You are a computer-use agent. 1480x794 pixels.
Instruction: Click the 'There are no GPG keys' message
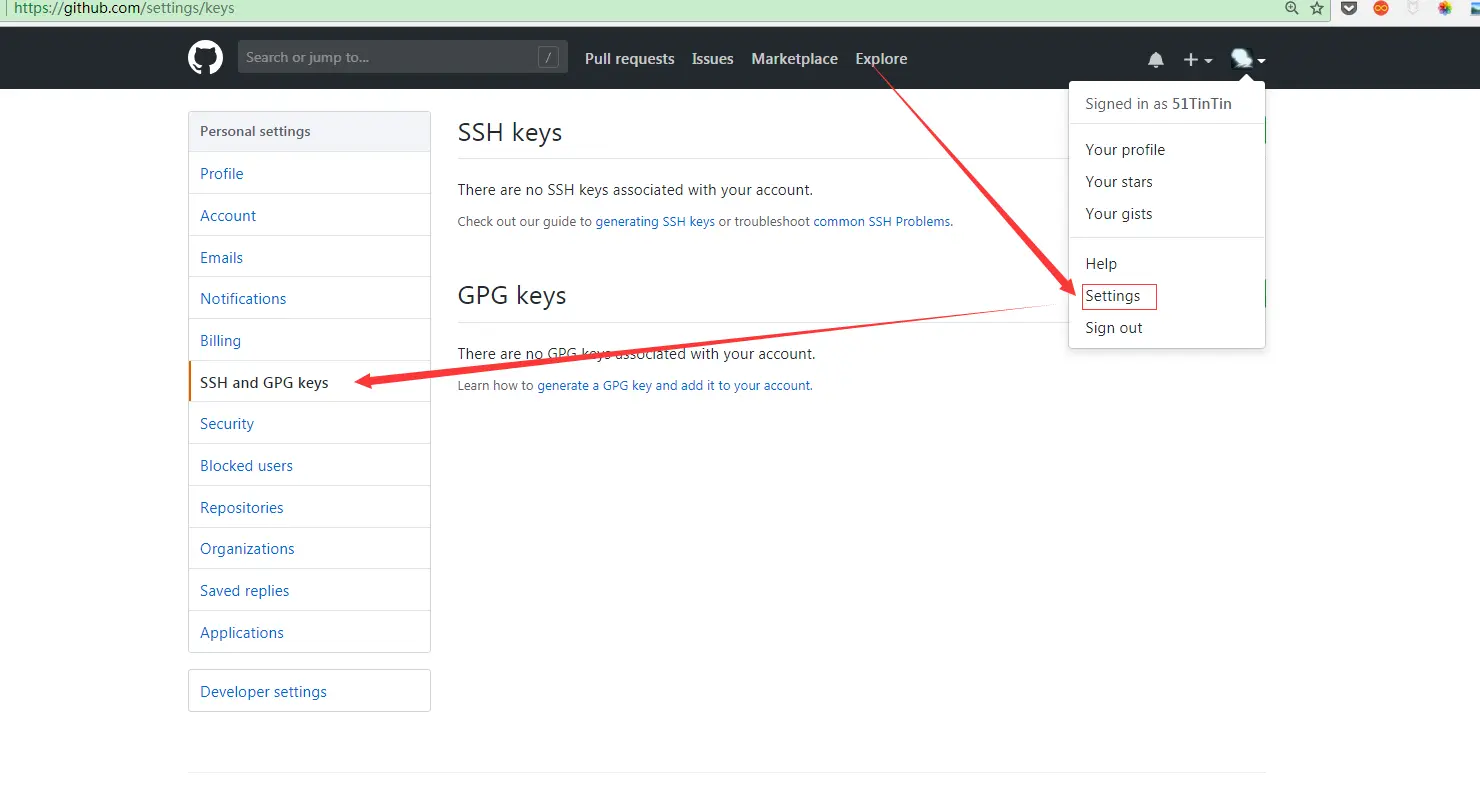pyautogui.click(x=637, y=354)
